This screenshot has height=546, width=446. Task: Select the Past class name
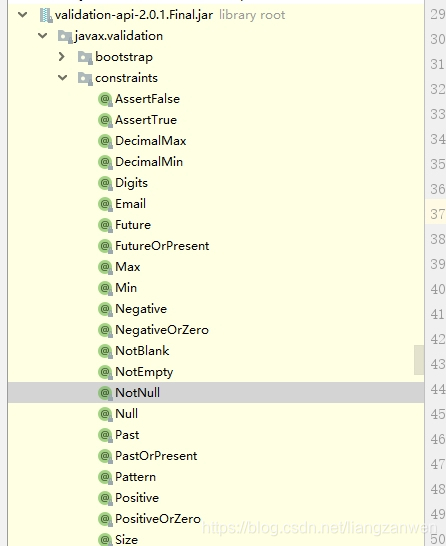pos(127,435)
